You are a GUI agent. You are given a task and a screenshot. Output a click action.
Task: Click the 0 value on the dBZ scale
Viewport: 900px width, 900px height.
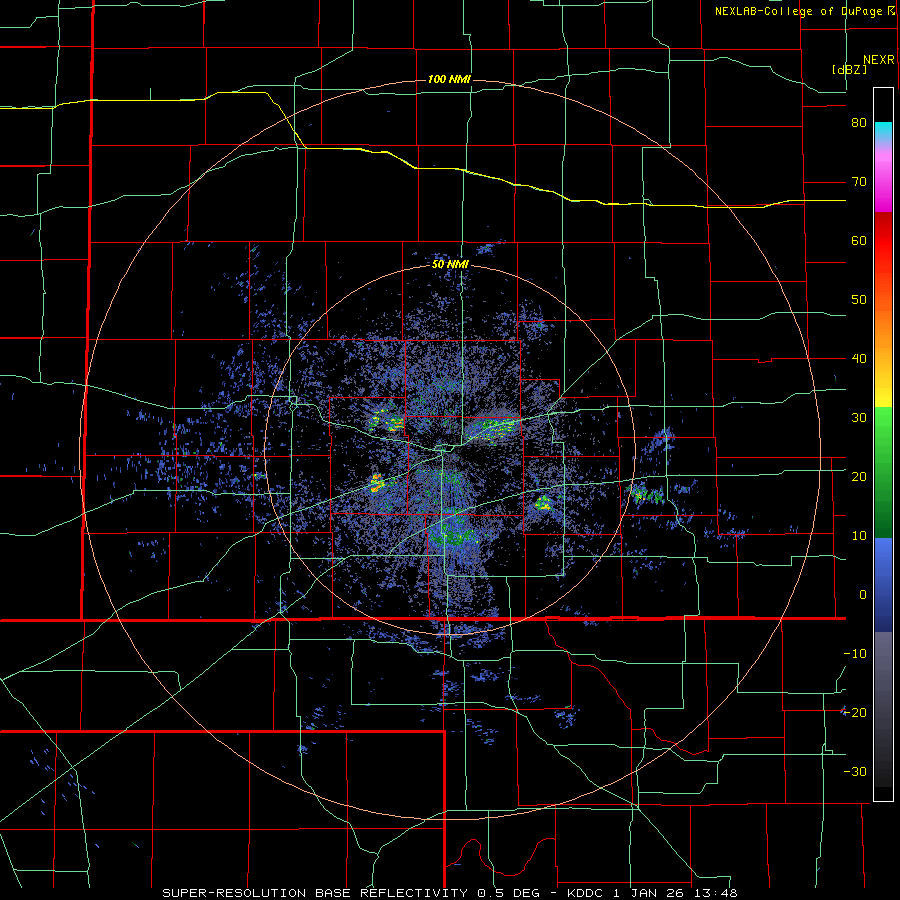point(863,595)
